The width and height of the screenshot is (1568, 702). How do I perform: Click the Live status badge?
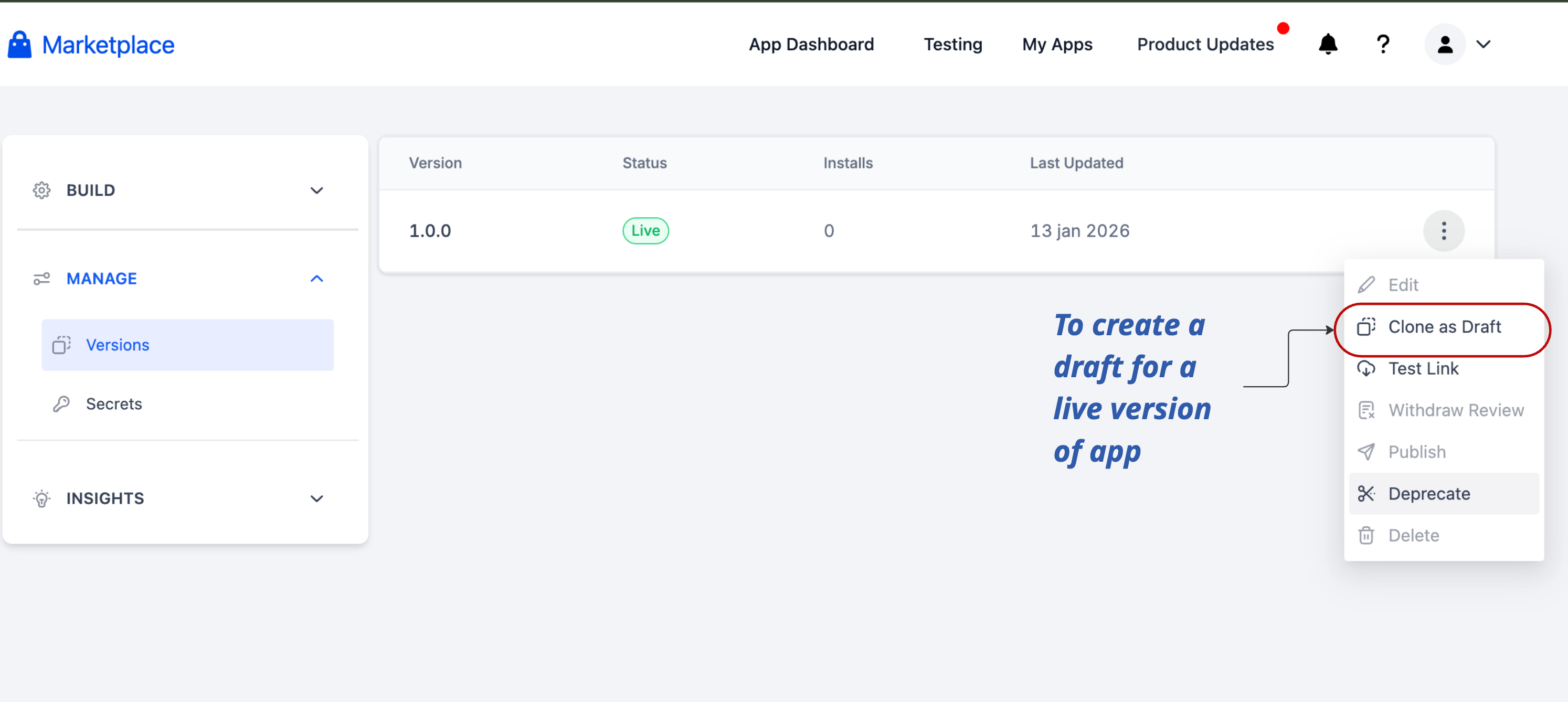645,230
